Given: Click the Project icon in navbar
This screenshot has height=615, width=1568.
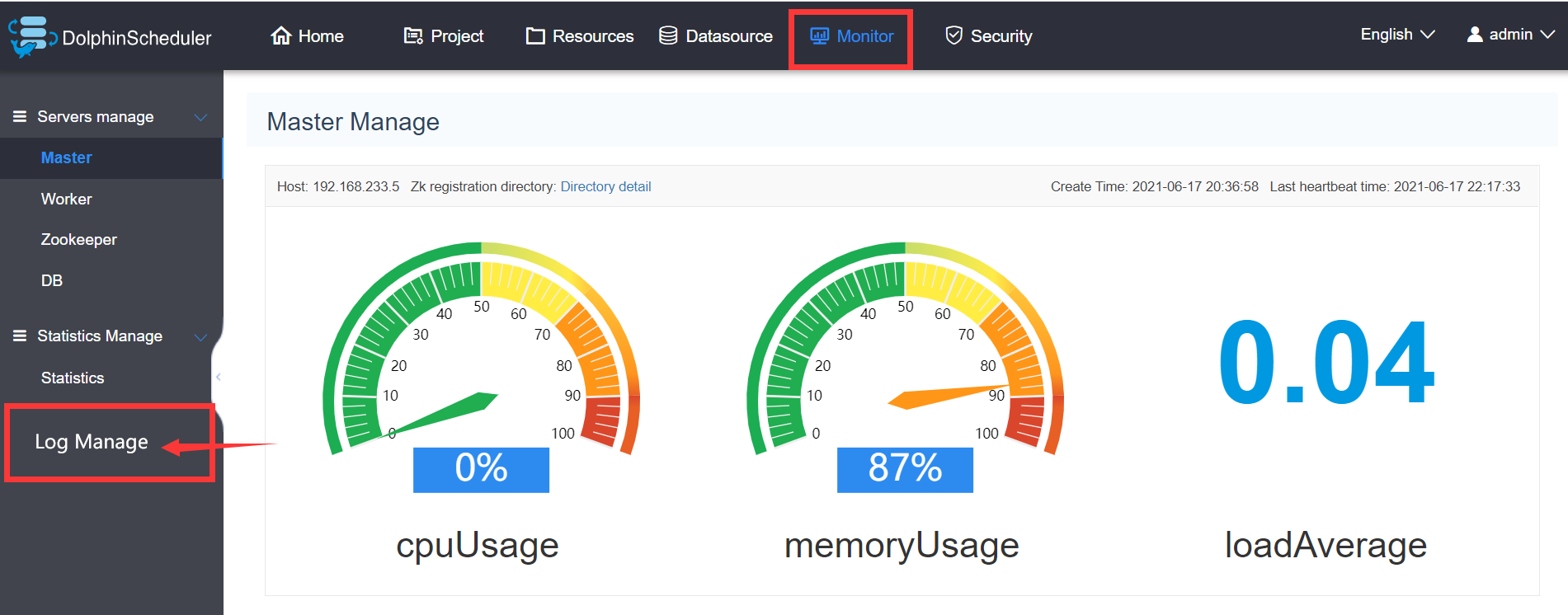Looking at the screenshot, I should pyautogui.click(x=413, y=35).
